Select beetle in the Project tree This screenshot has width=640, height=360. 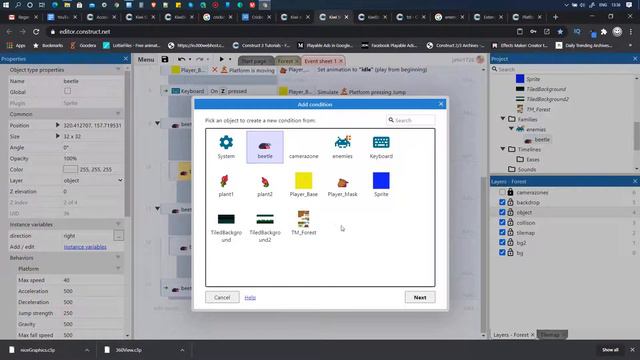point(542,139)
